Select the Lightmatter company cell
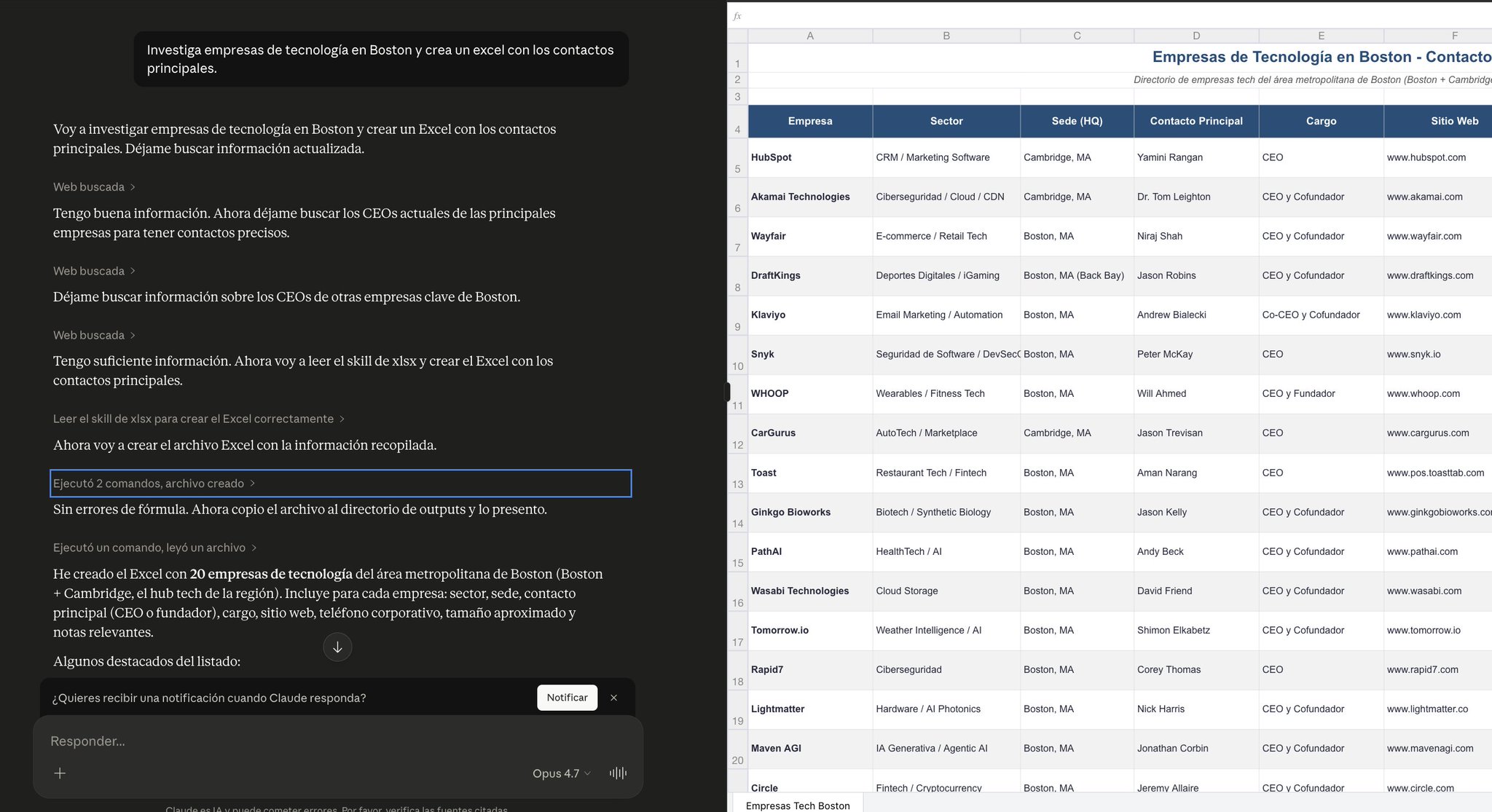Viewport: 1492px width, 812px height. pos(810,709)
